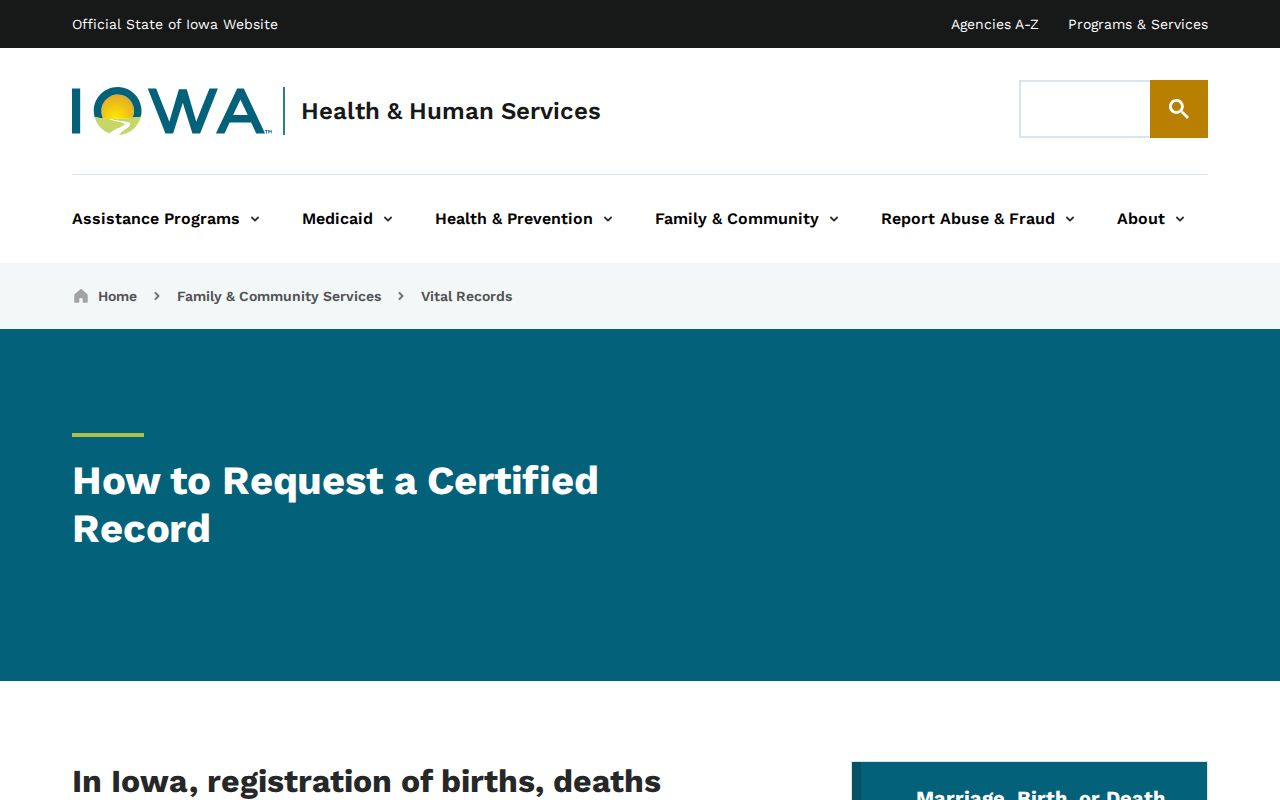The height and width of the screenshot is (800, 1280).
Task: Click How to Request a Certified Record heading
Action: (x=336, y=505)
